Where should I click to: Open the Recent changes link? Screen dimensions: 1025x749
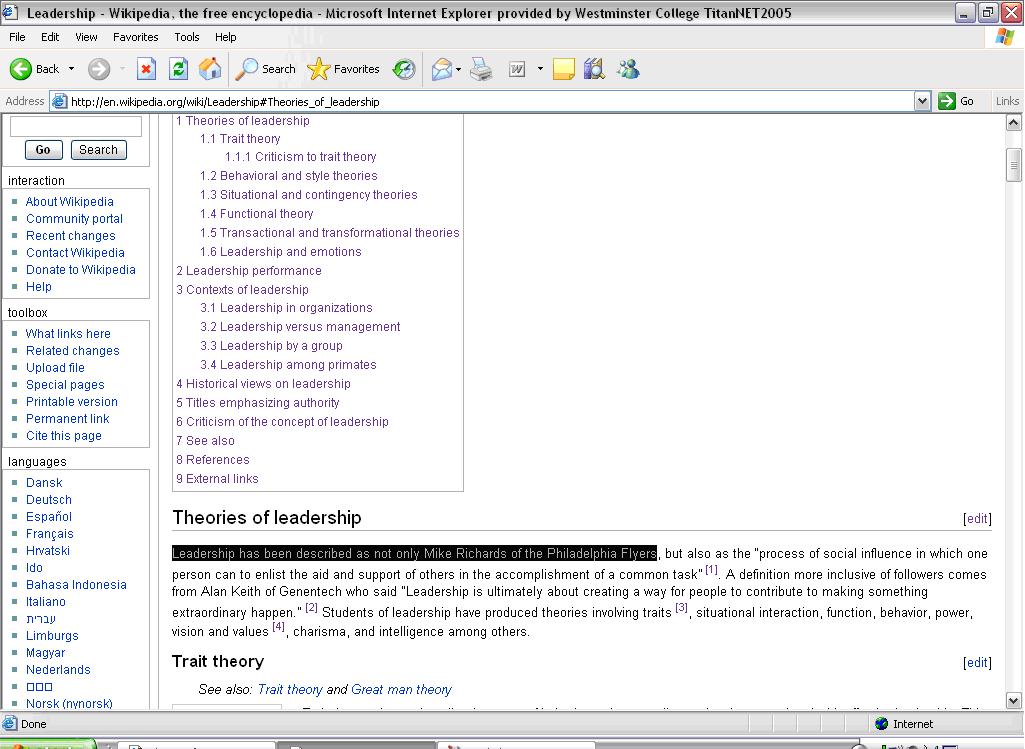click(71, 236)
